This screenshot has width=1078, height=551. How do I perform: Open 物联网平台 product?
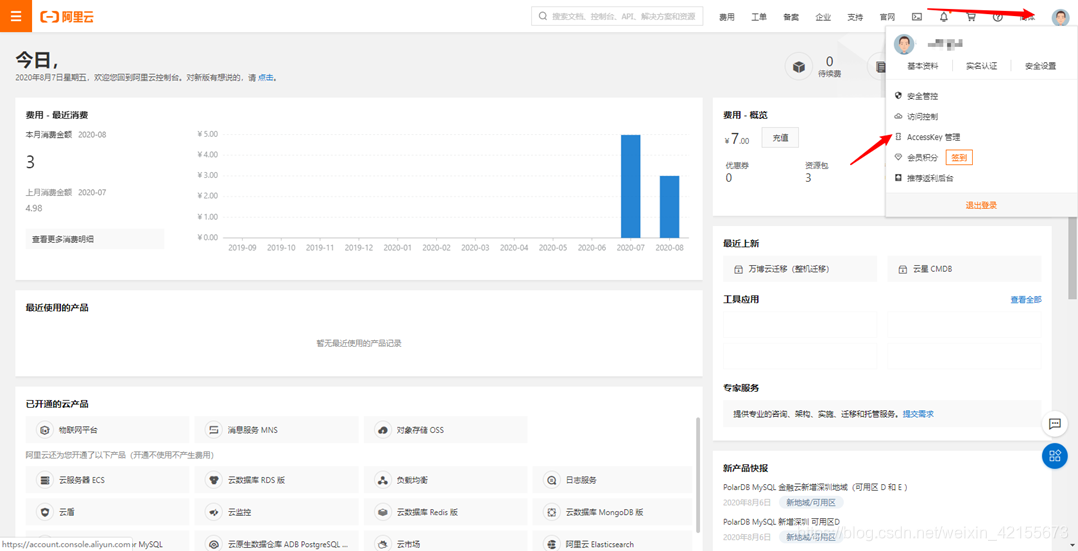107,430
